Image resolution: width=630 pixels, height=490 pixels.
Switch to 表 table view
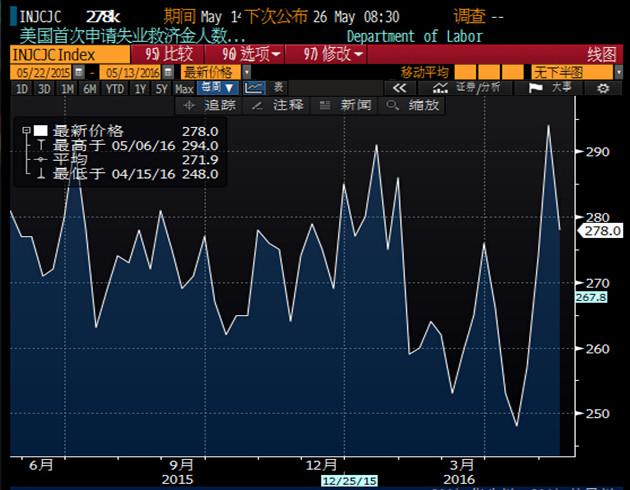pyautogui.click(x=277, y=89)
